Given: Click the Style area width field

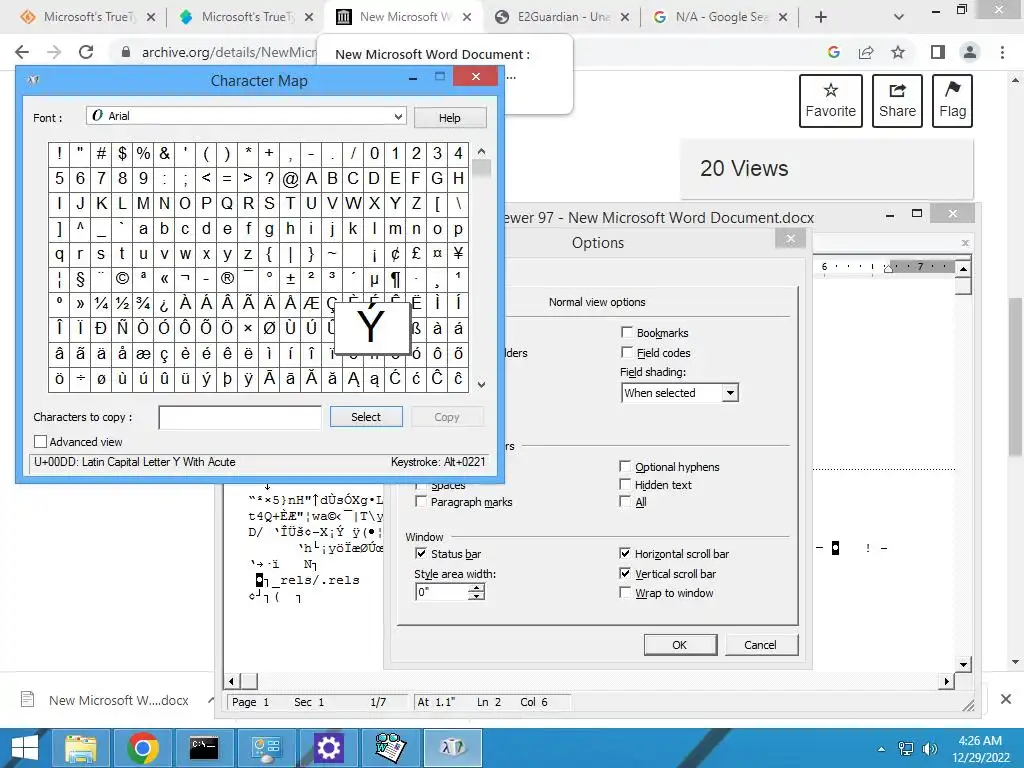Looking at the screenshot, I should 442,592.
